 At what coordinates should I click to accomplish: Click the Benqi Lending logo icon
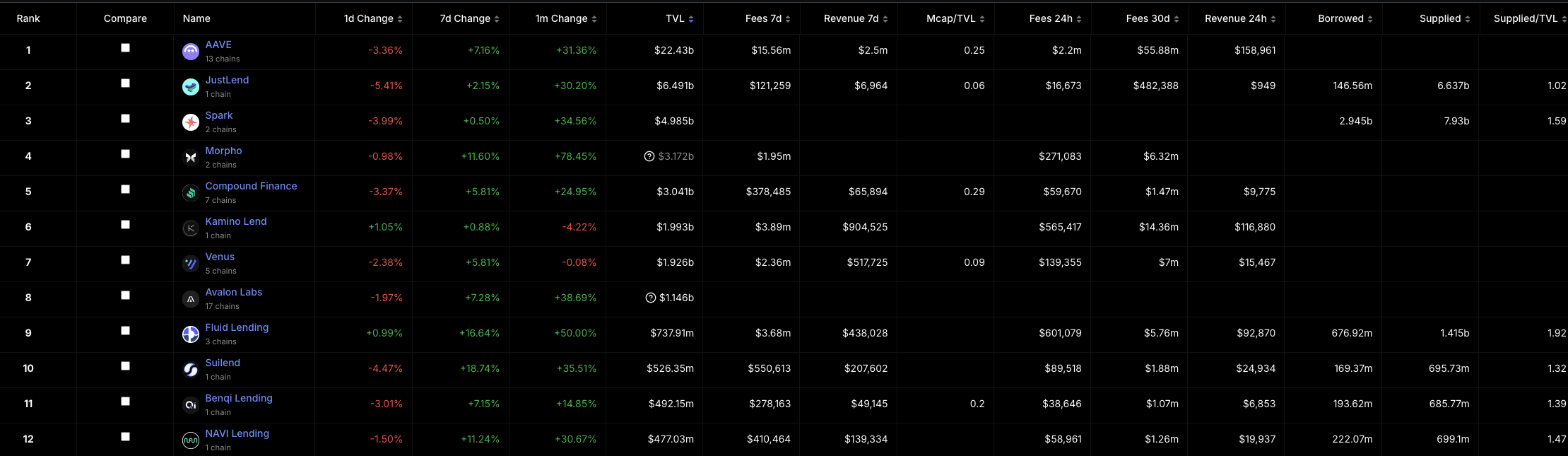(x=191, y=405)
